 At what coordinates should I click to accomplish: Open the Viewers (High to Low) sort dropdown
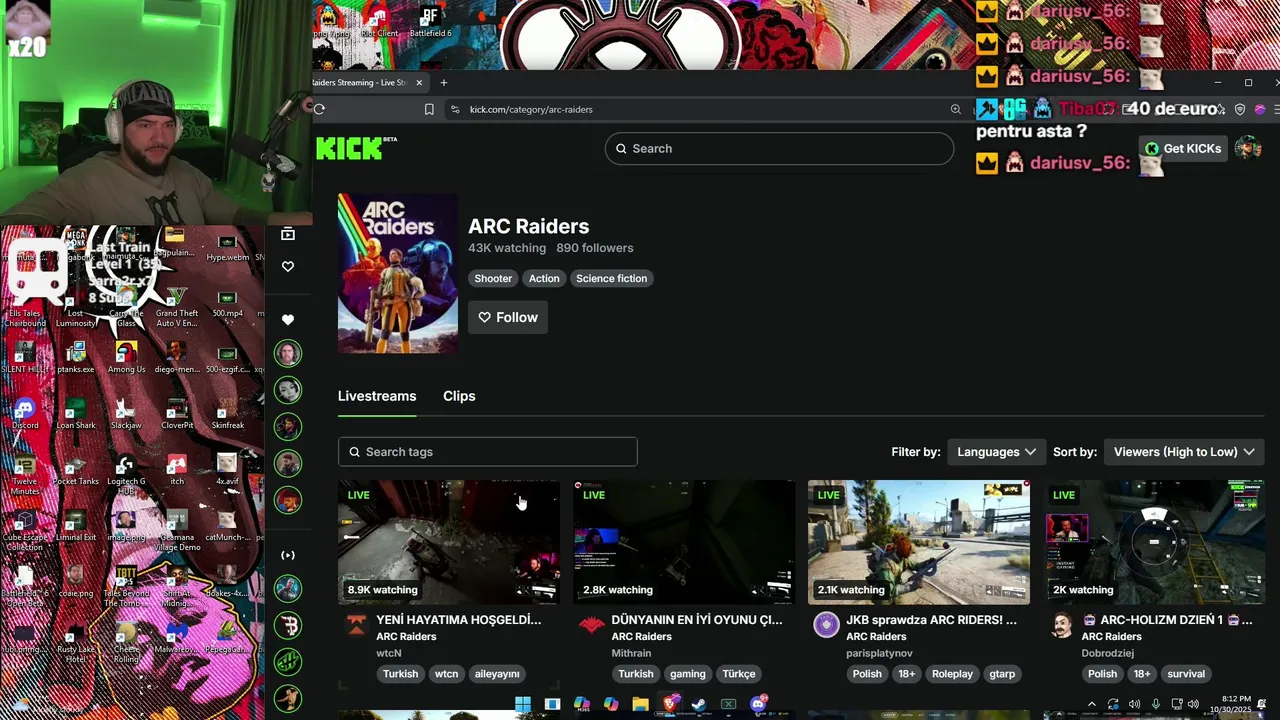1184,452
